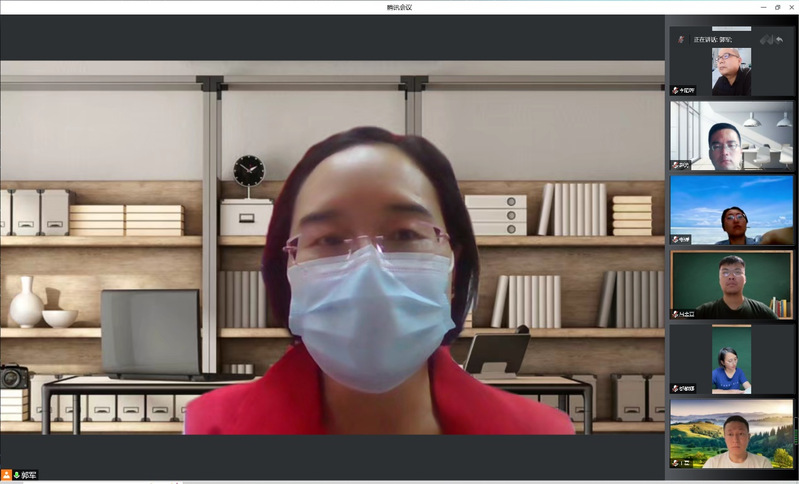
Task: Click the layout switch icon in the participant panel header
Action: pos(766,39)
